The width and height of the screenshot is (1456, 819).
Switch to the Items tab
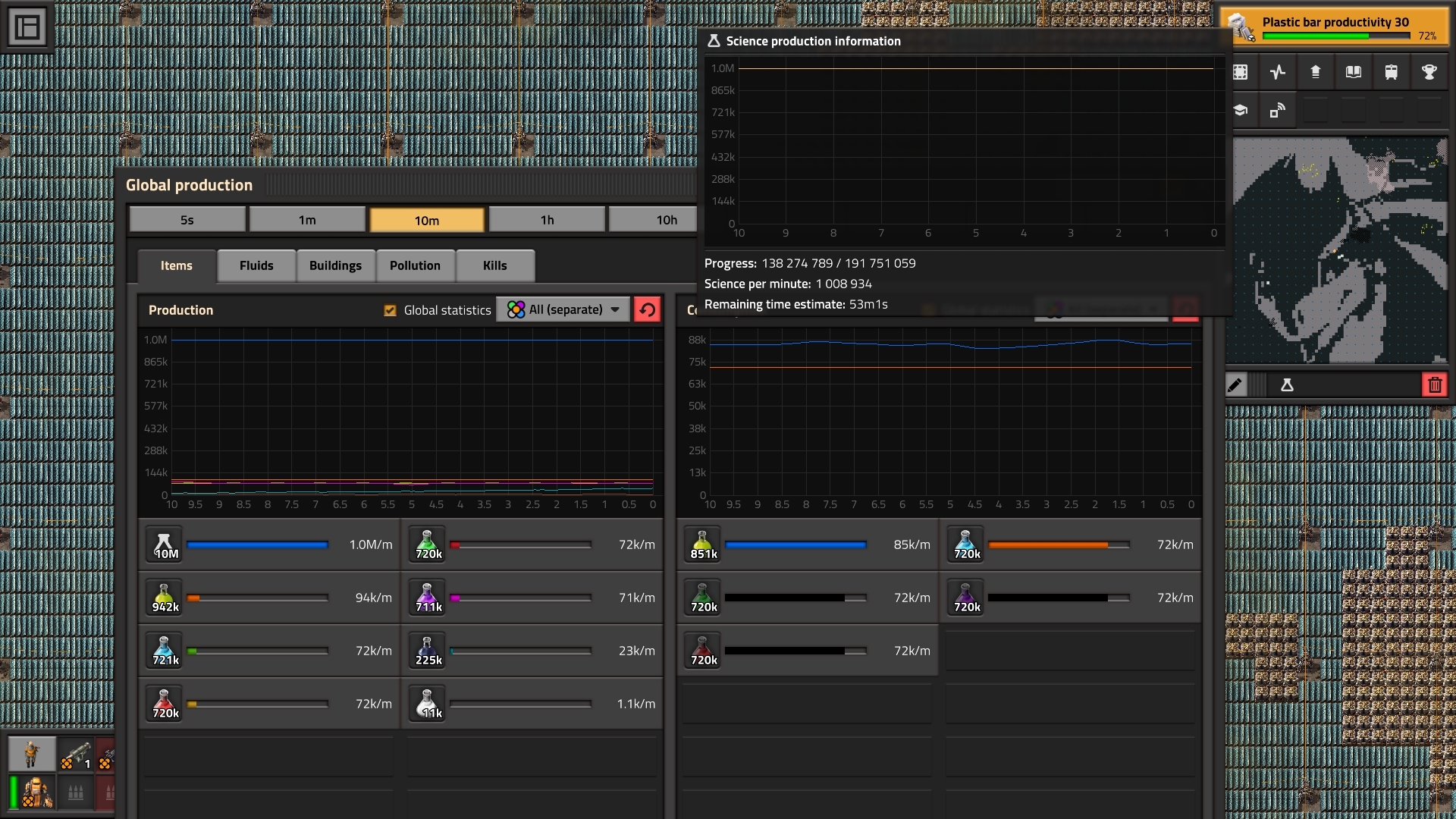point(177,265)
